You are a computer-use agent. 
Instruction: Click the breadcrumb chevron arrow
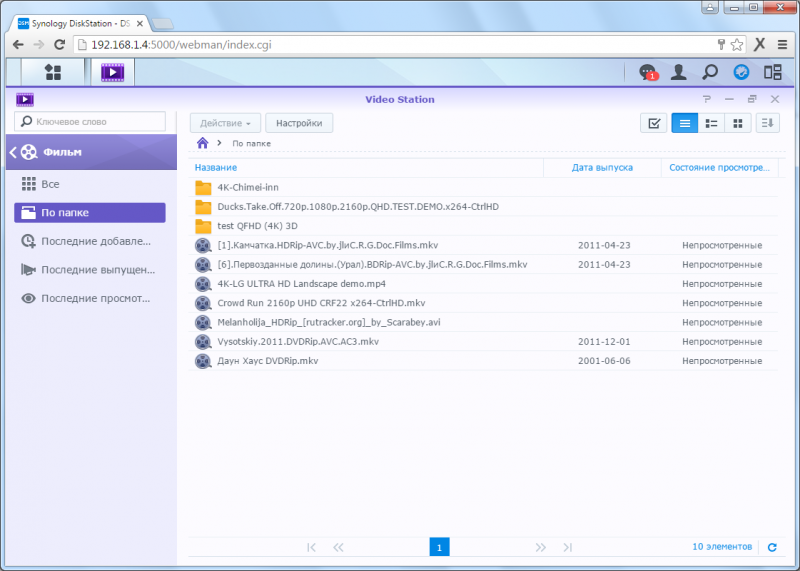(x=219, y=143)
